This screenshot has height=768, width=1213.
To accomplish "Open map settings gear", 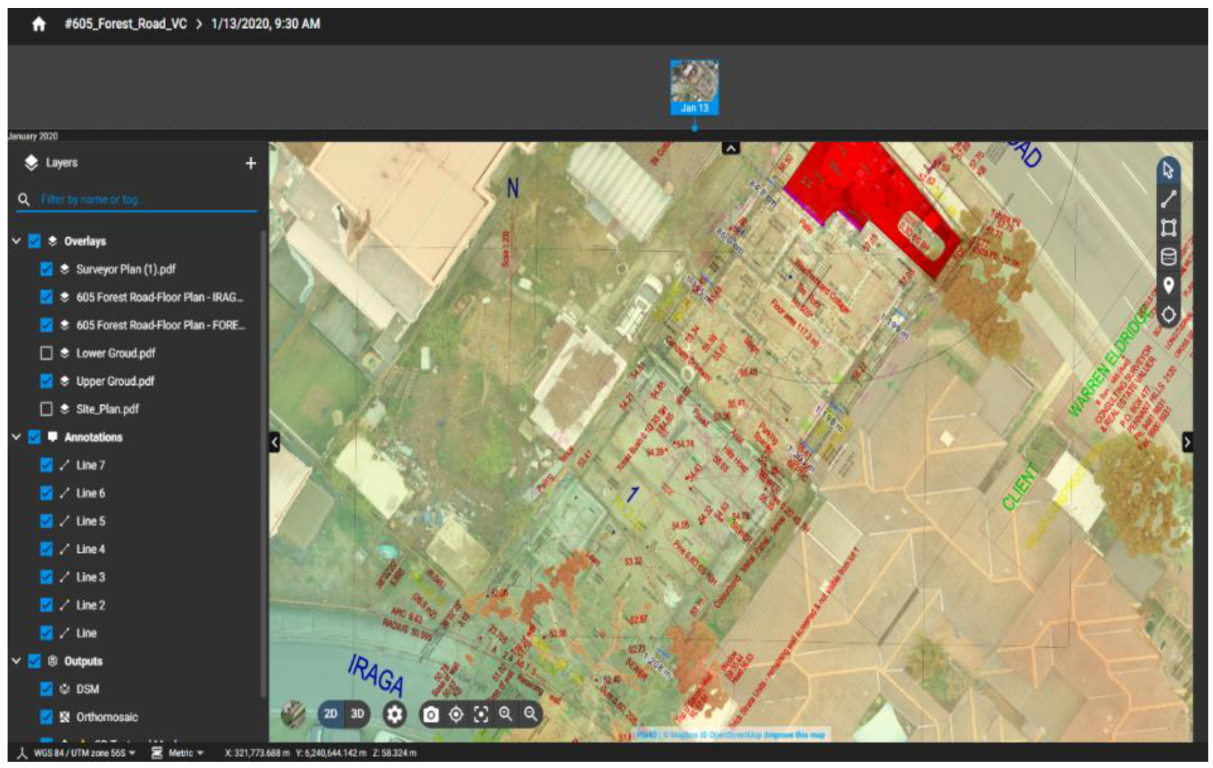I will pos(395,714).
